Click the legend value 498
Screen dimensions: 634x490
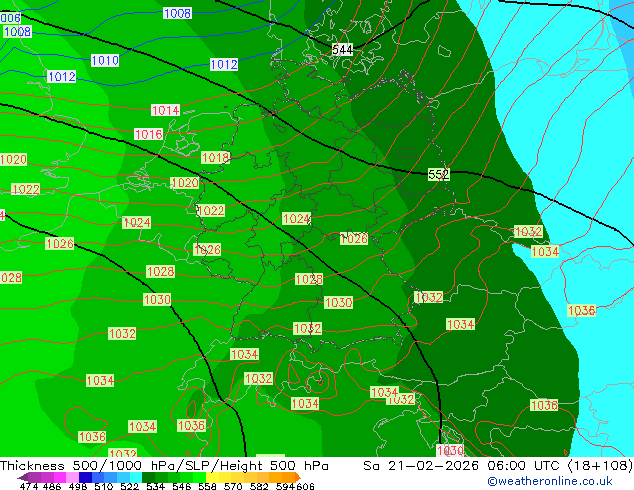pyautogui.click(x=78, y=486)
